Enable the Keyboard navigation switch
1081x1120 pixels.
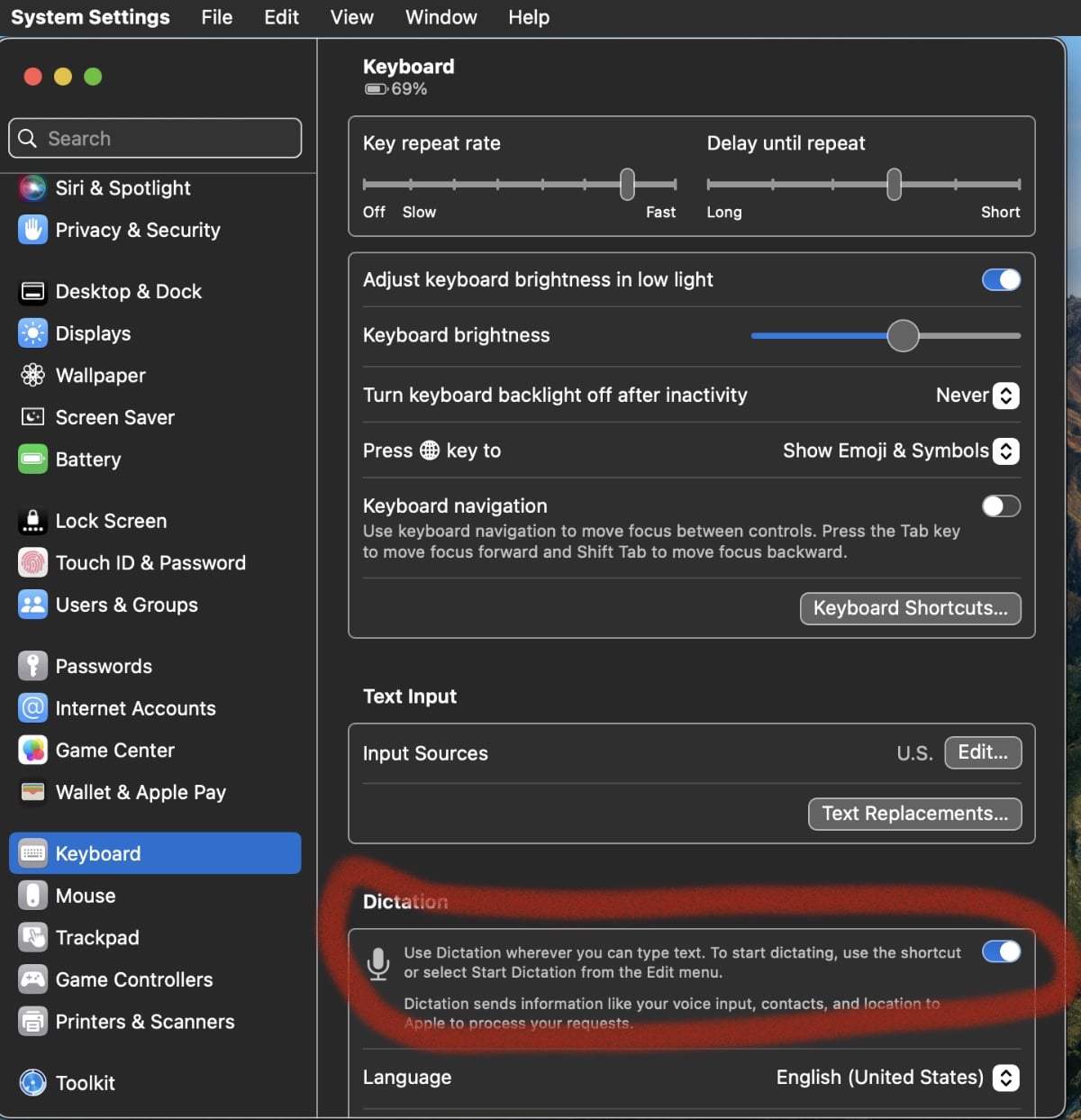[1001, 506]
